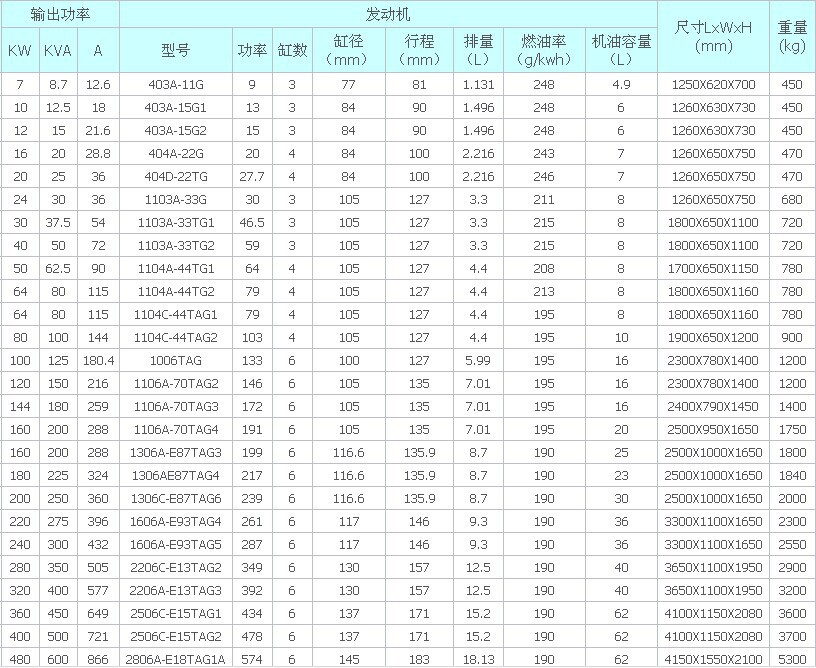The image size is (816, 668).
Task: Select model cell 1104C-44TAG1
Action: point(176,314)
